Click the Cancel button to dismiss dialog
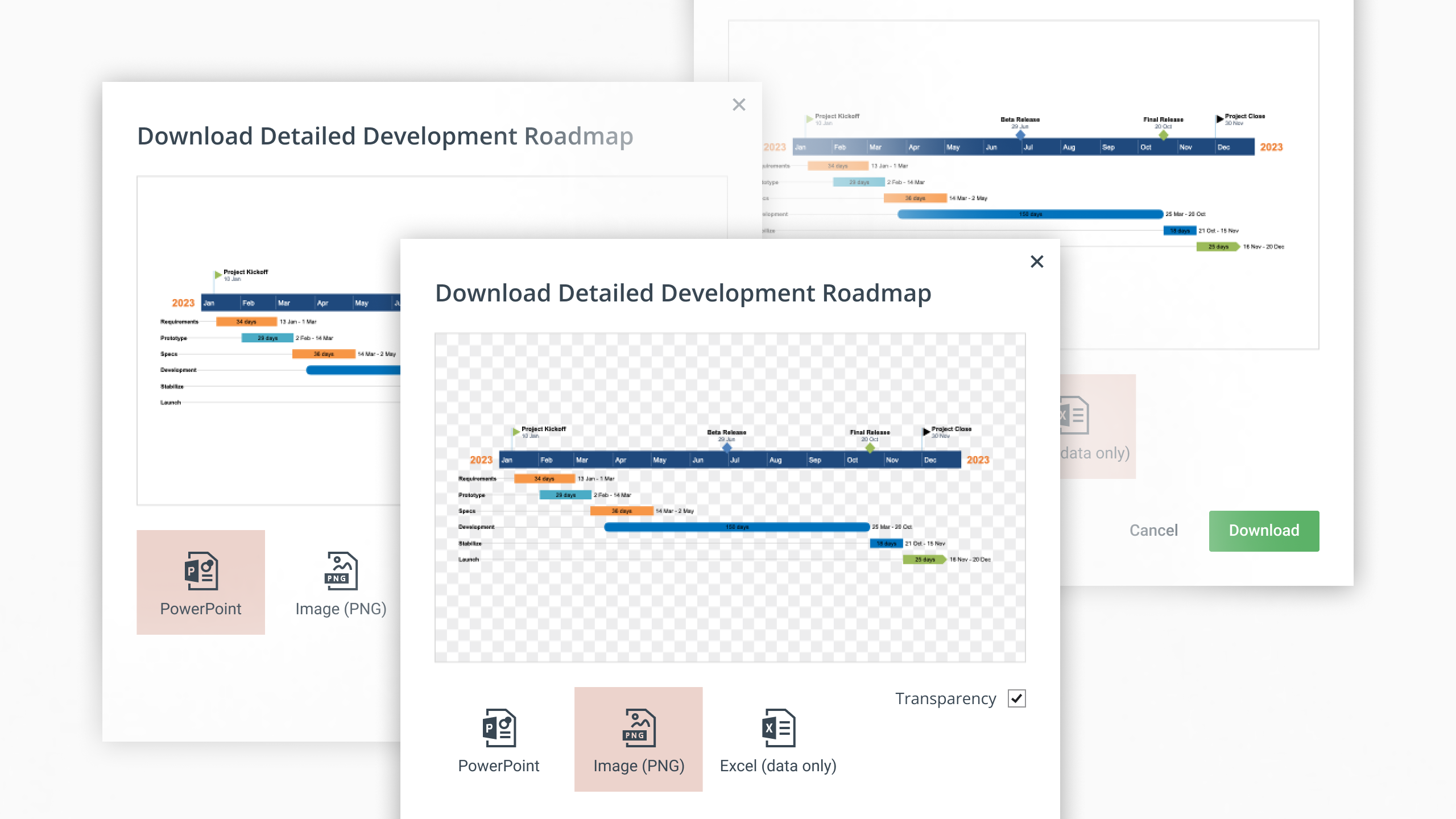This screenshot has height=819, width=1456. (x=1152, y=530)
